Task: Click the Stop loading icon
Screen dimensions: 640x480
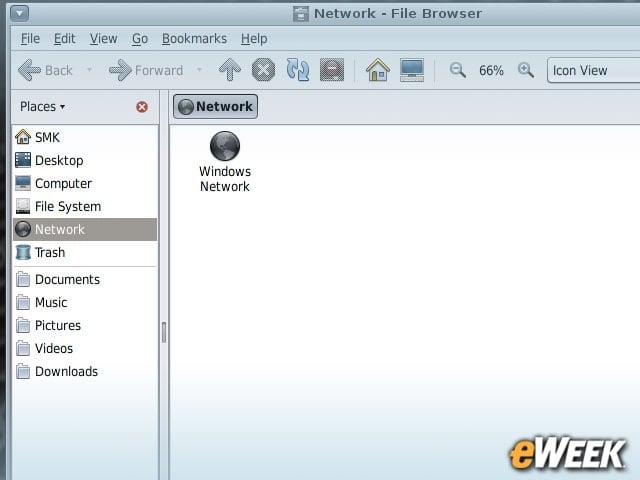Action: pyautogui.click(x=263, y=70)
